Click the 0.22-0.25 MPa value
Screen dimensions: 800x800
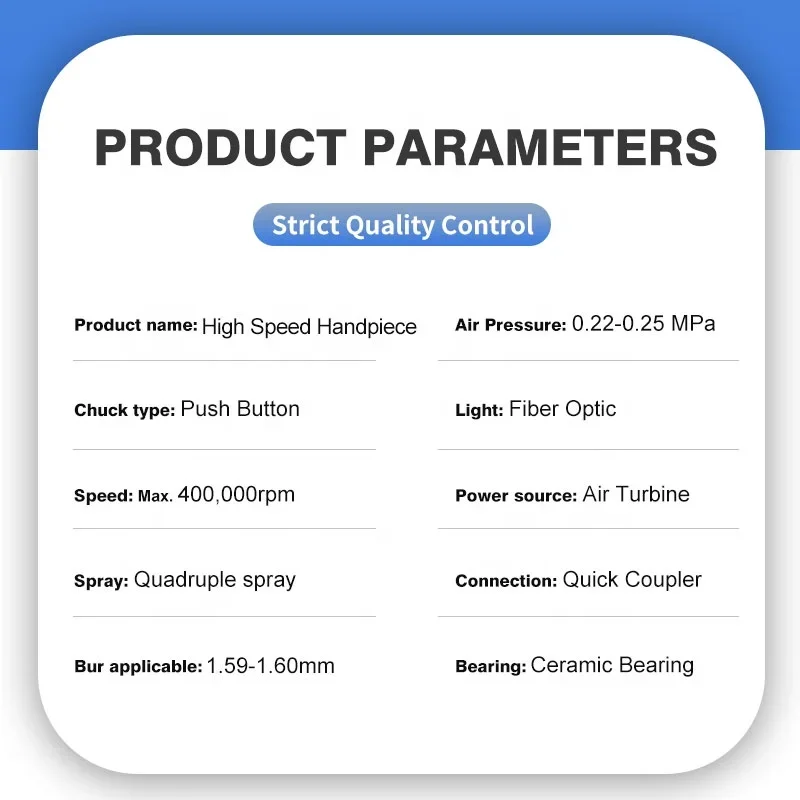pyautogui.click(x=643, y=324)
